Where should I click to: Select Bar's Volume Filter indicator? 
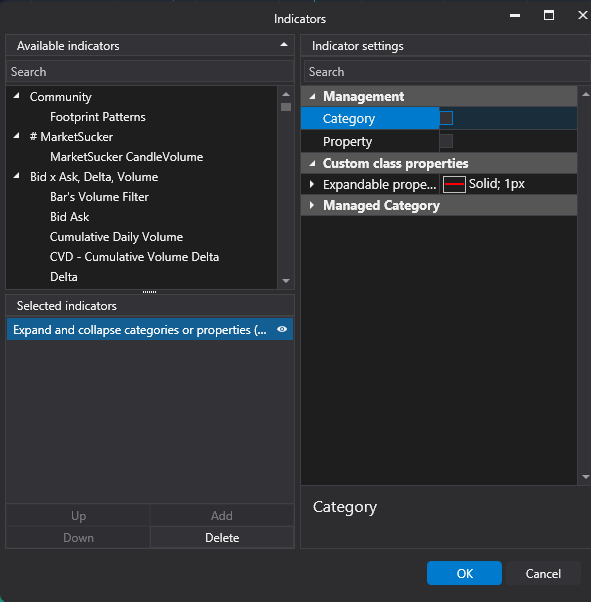click(x=99, y=197)
